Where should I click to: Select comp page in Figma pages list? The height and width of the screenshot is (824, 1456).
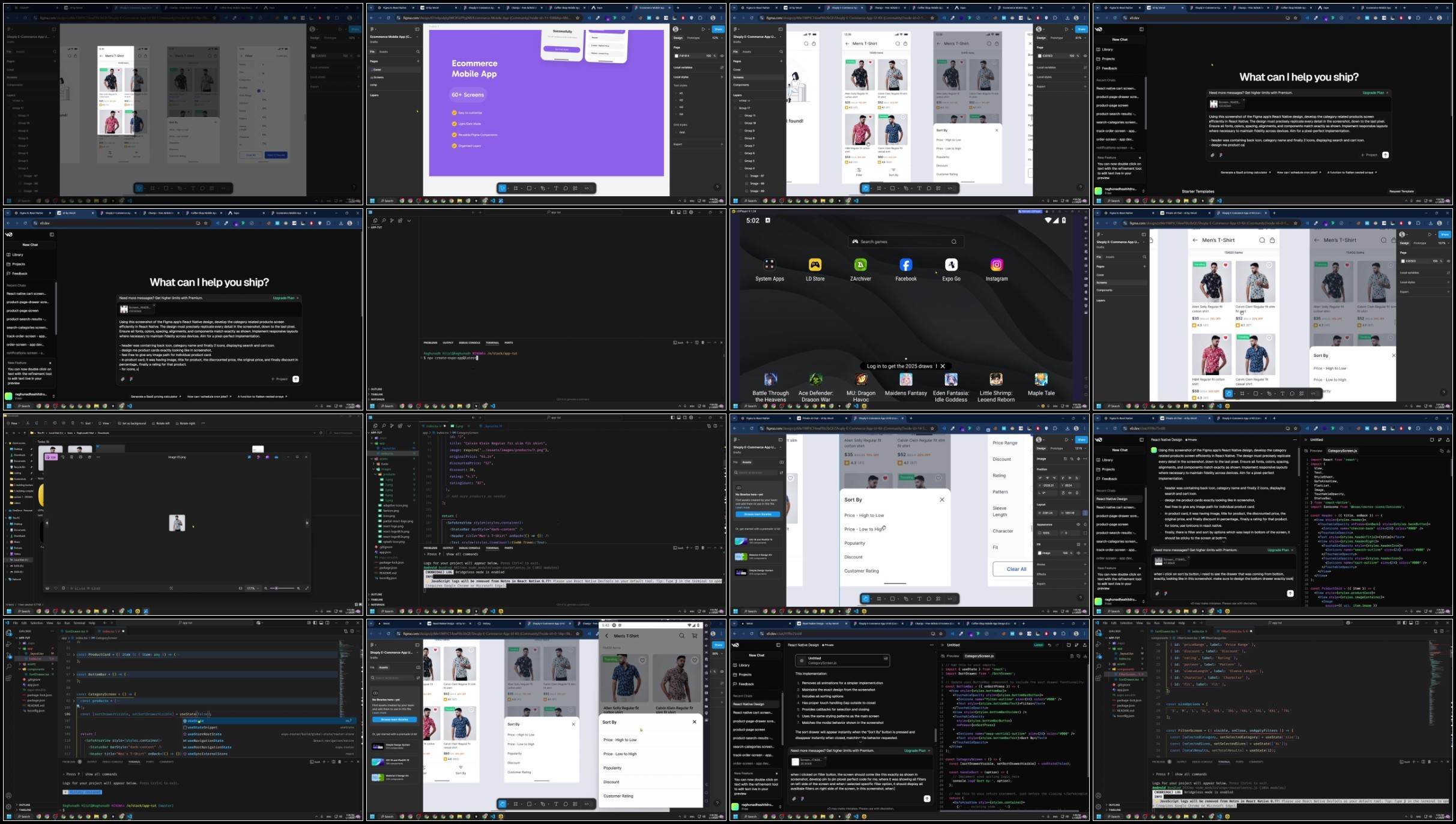[x=373, y=85]
